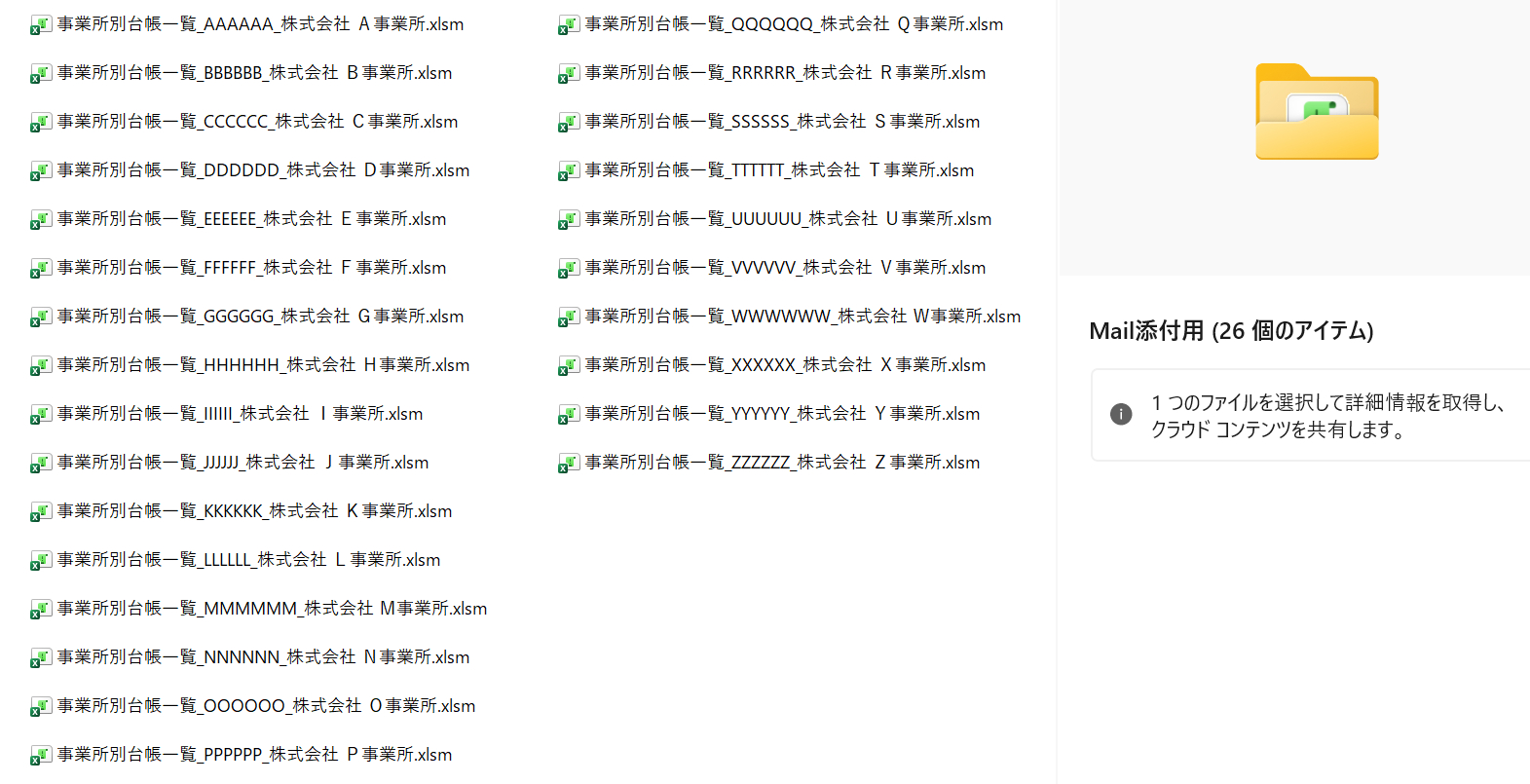
Task: Click the Excel icon of the PPPPPP file
Action: 41,755
